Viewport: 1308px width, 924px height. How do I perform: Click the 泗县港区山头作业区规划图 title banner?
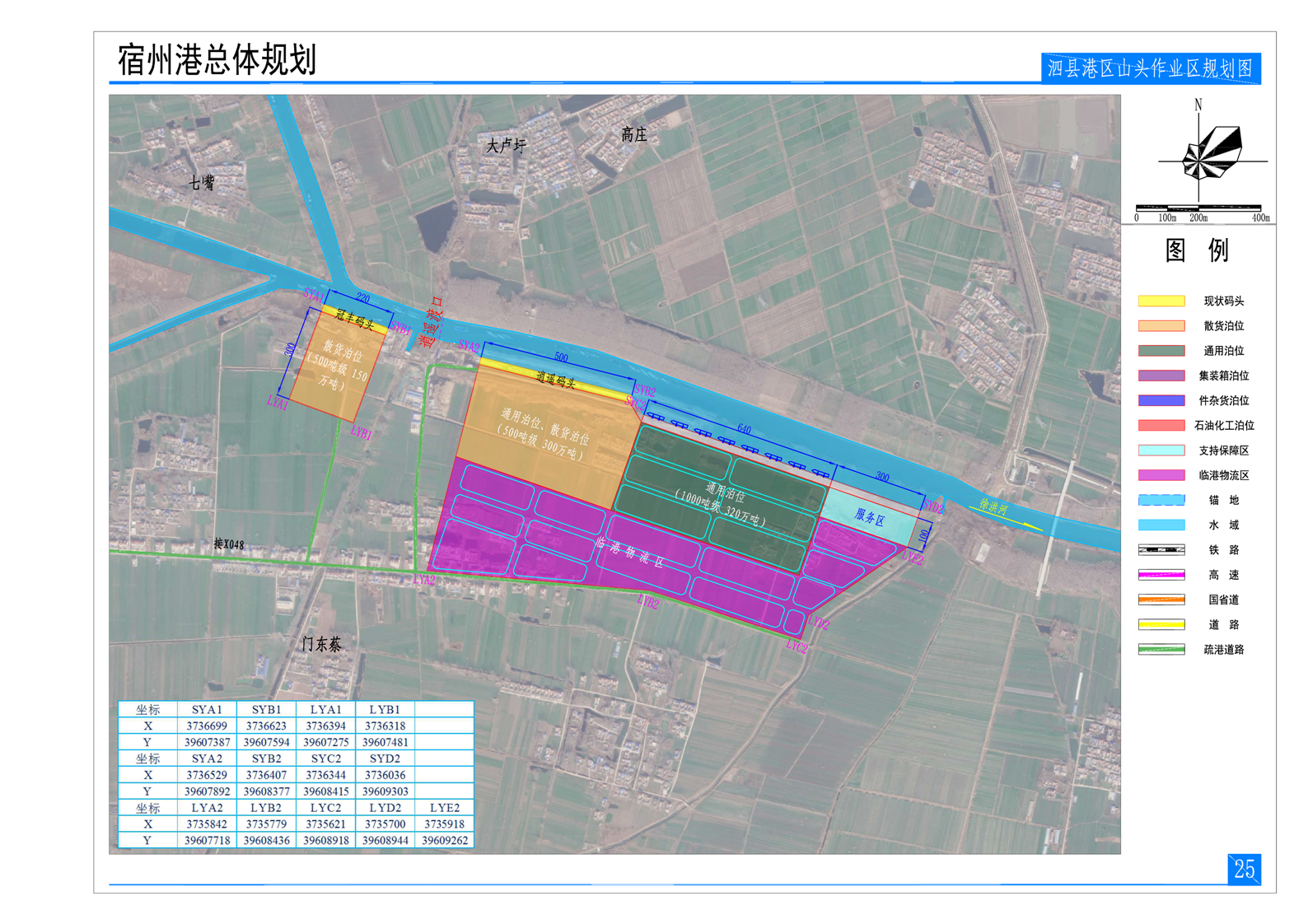coord(1150,68)
